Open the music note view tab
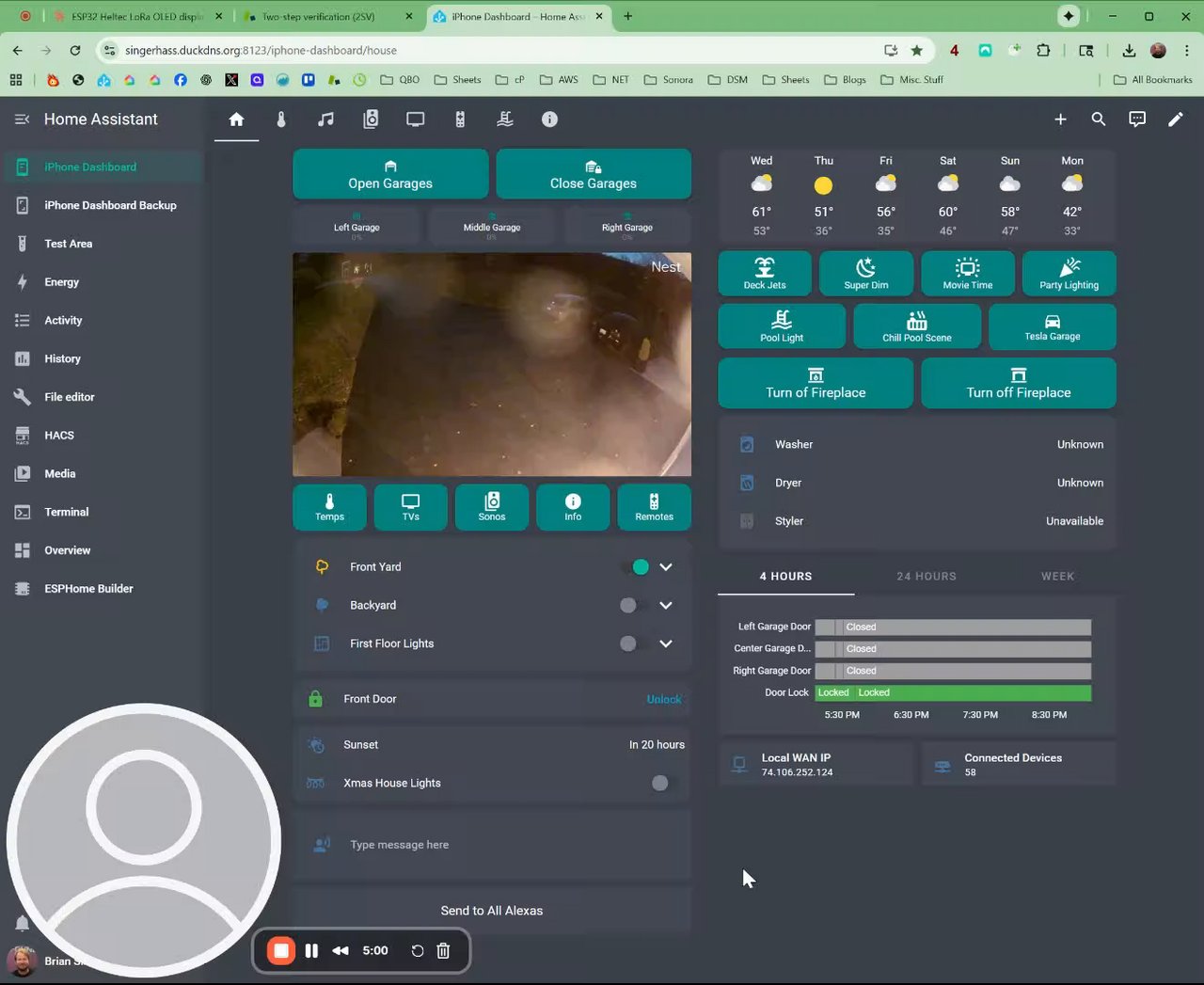The height and width of the screenshot is (985, 1204). pyautogui.click(x=325, y=119)
